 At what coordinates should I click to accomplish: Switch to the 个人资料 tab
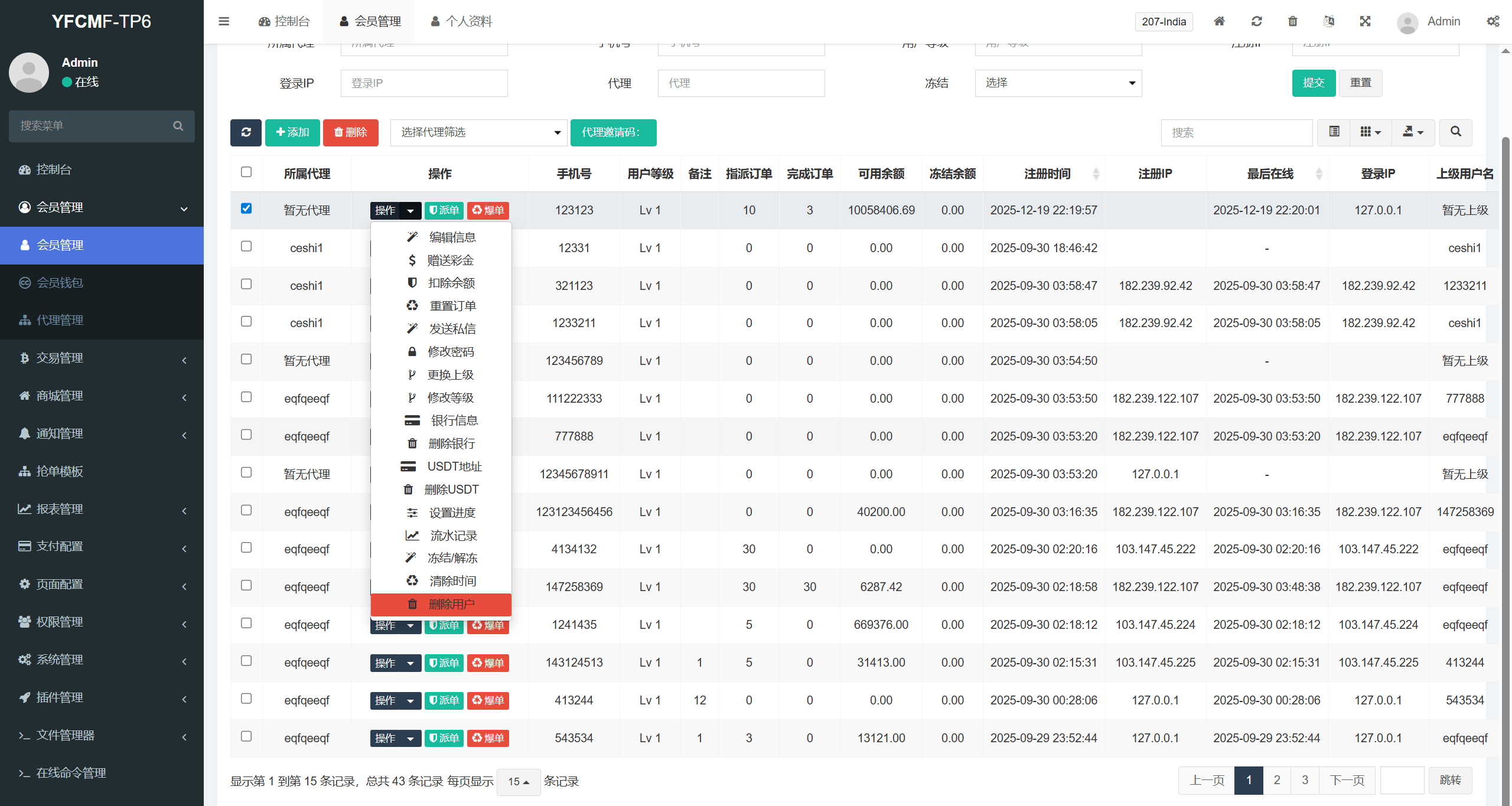(x=461, y=21)
